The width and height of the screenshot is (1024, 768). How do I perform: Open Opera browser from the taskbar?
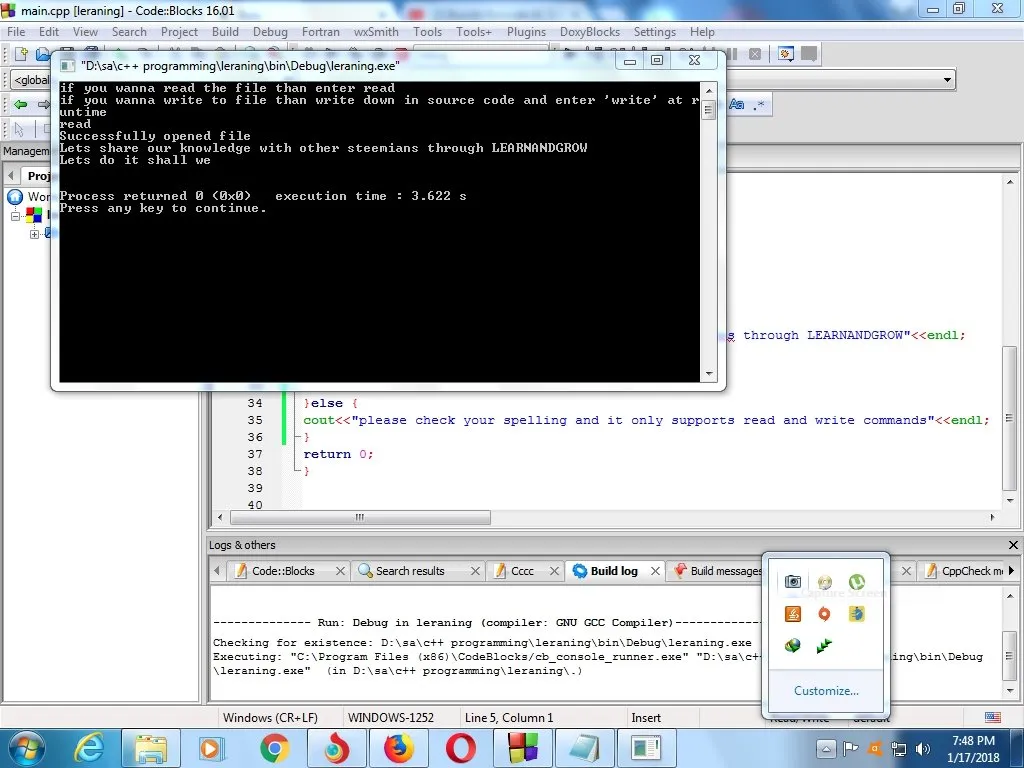point(460,748)
